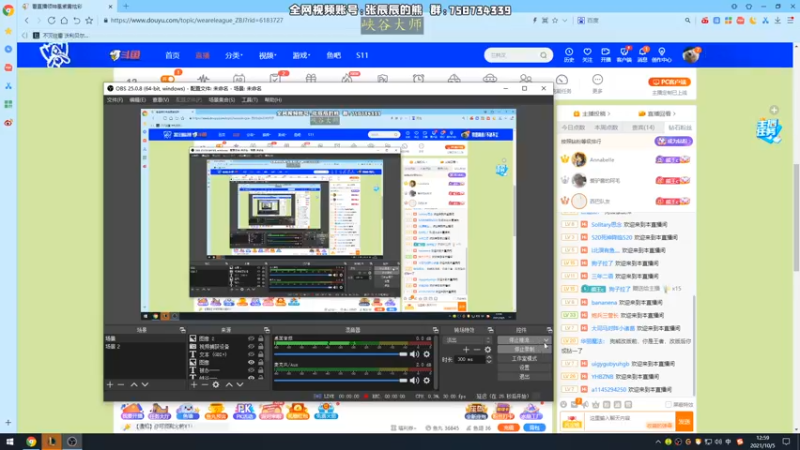Toggle visibility of first image source
This screenshot has height=450, width=800.
coord(251,338)
